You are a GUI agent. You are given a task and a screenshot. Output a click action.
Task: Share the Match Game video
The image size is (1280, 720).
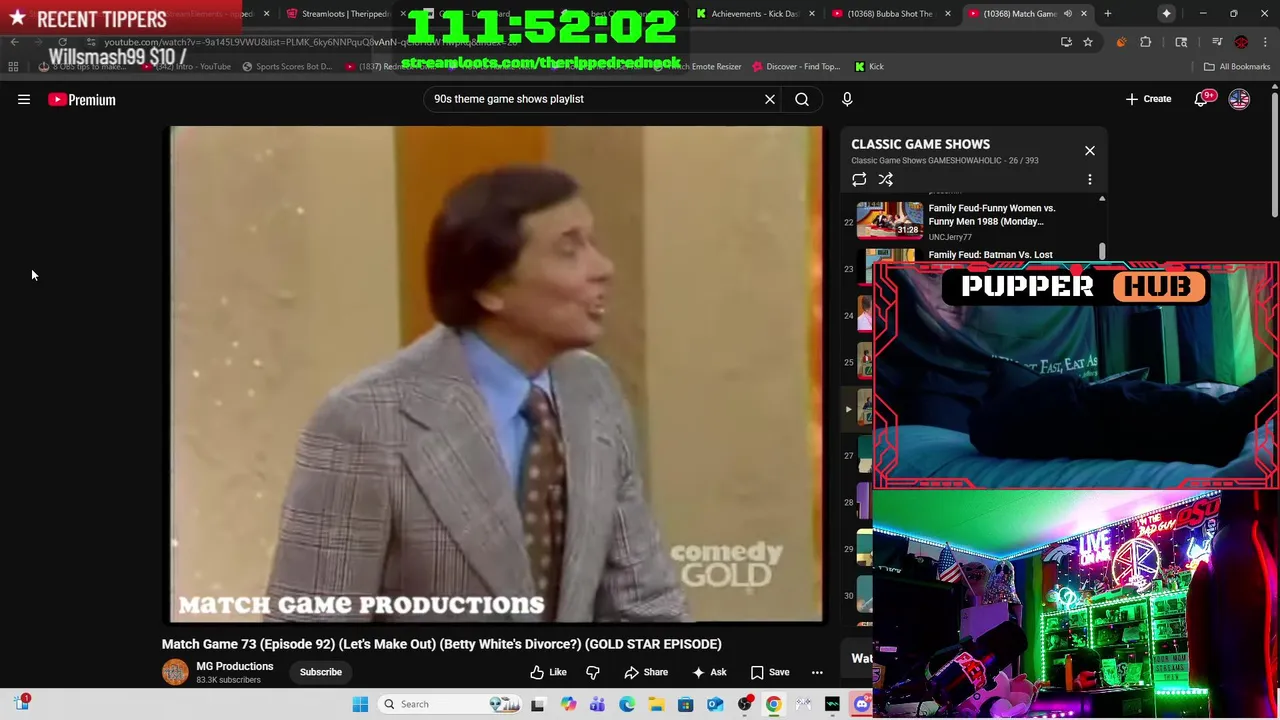coord(646,672)
